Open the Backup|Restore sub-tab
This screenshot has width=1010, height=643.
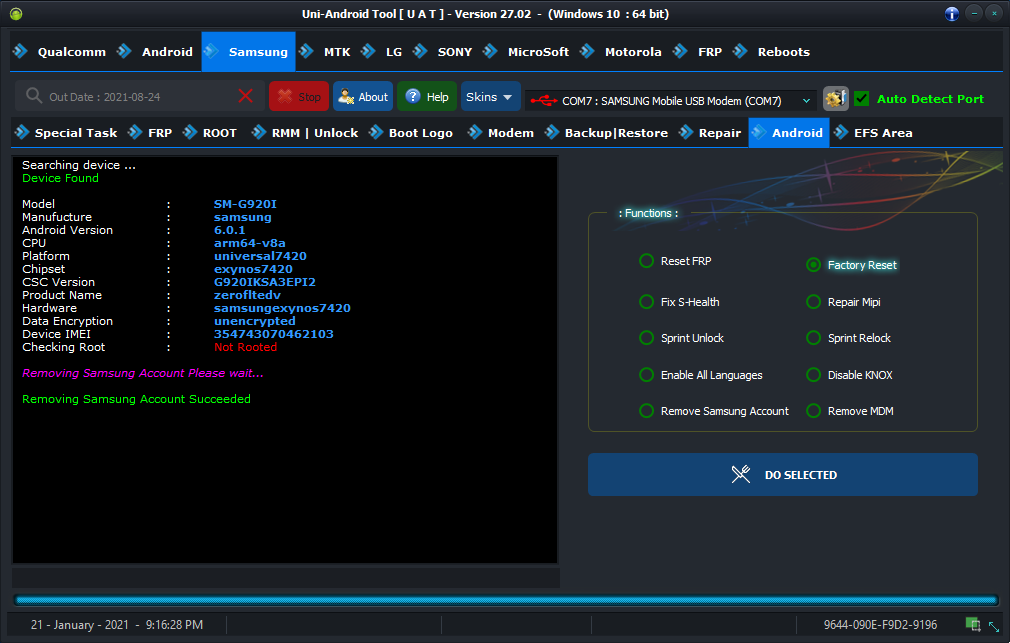click(607, 133)
